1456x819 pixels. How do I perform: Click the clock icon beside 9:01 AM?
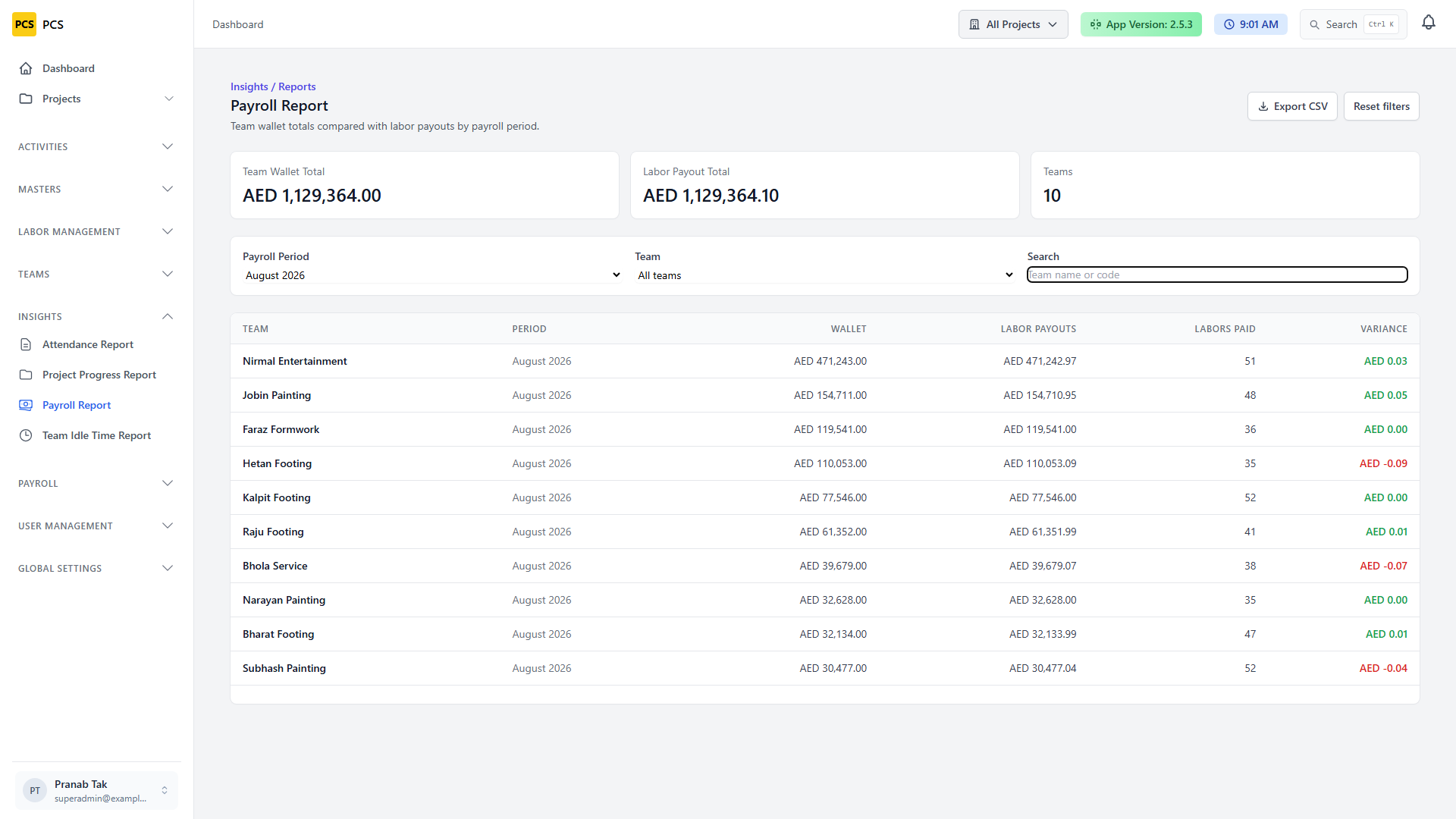pyautogui.click(x=1229, y=24)
